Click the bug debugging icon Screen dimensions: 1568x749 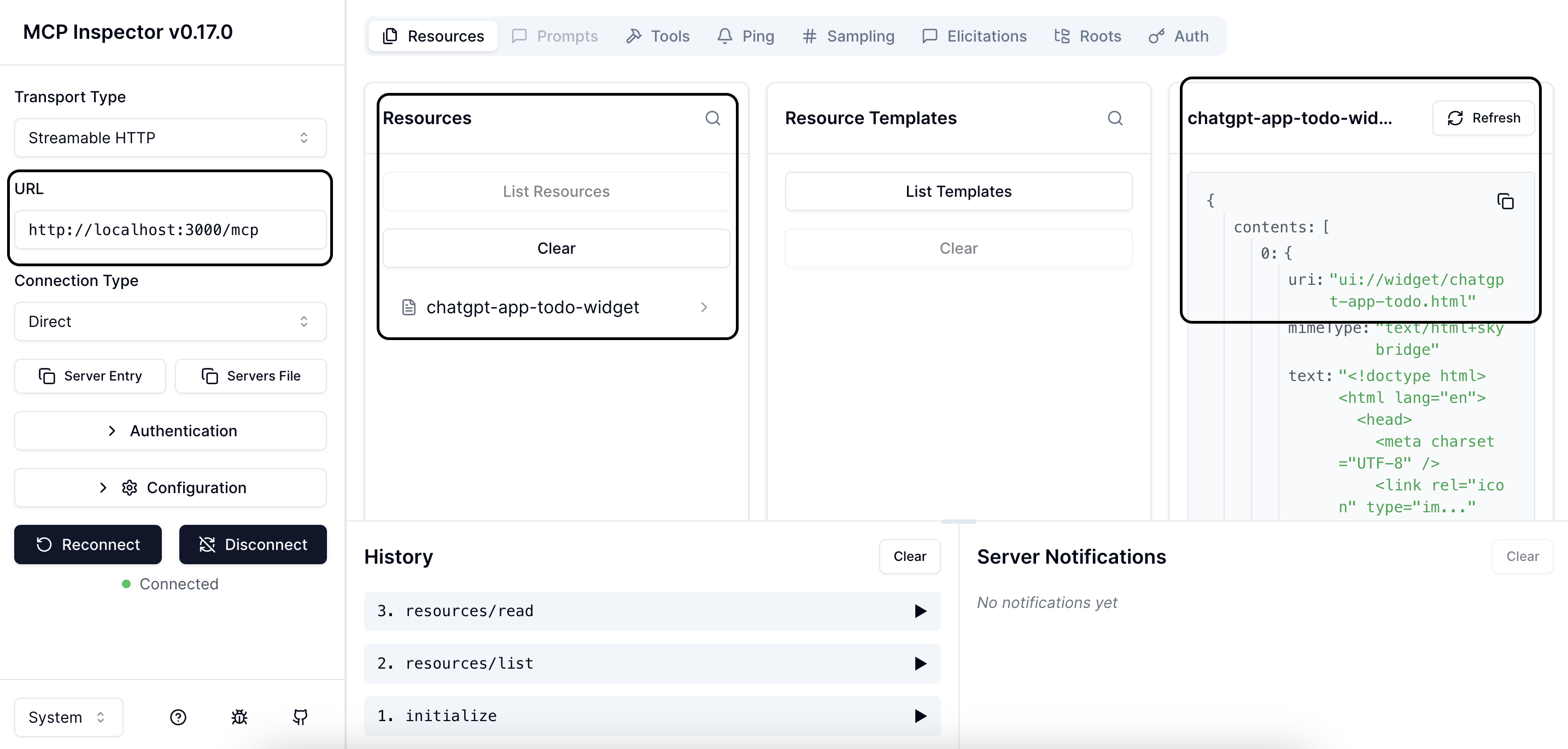tap(239, 717)
